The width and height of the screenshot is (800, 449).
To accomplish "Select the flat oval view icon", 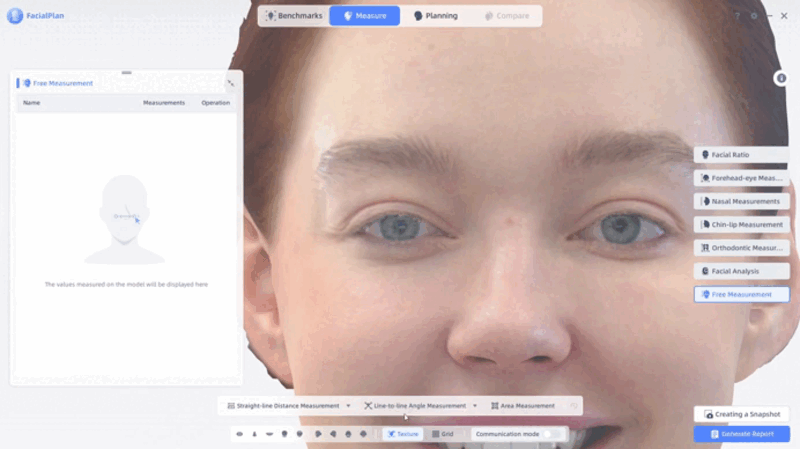I will pyautogui.click(x=239, y=434).
